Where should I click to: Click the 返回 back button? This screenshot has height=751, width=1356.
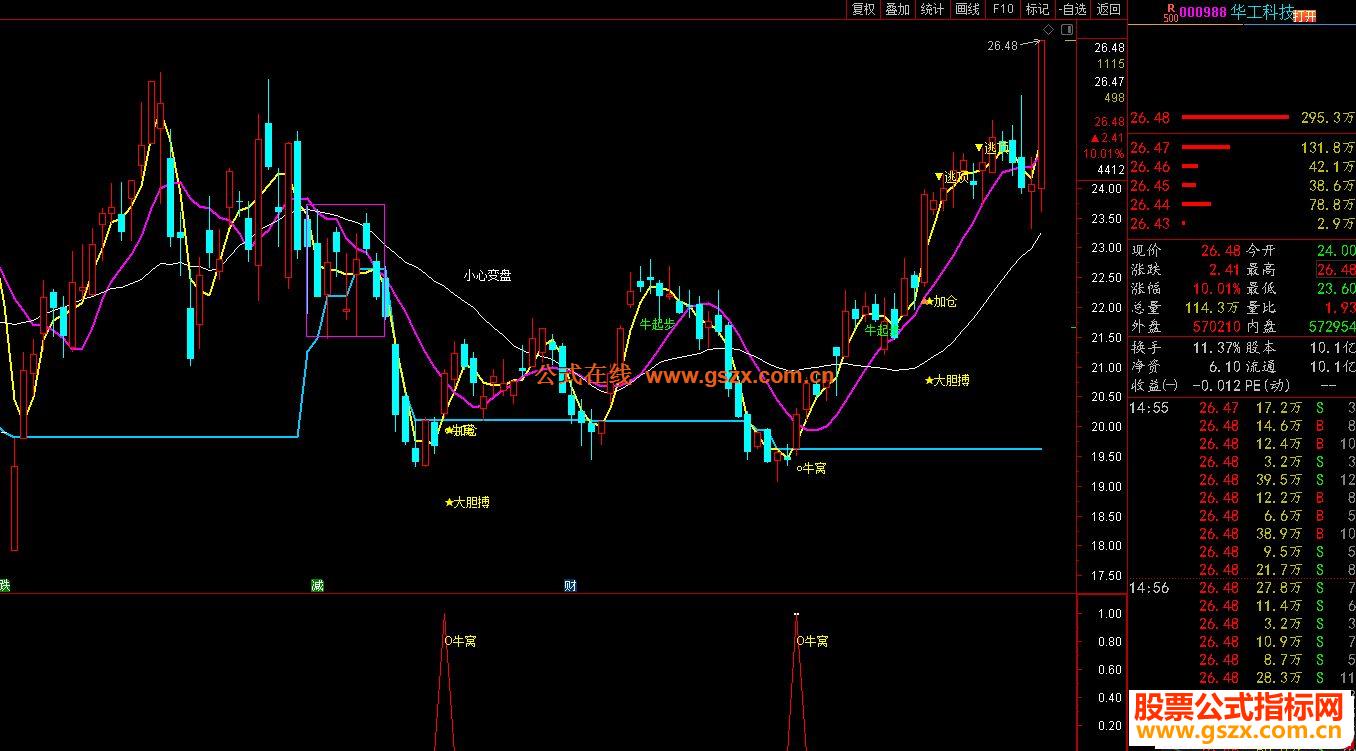[1108, 9]
